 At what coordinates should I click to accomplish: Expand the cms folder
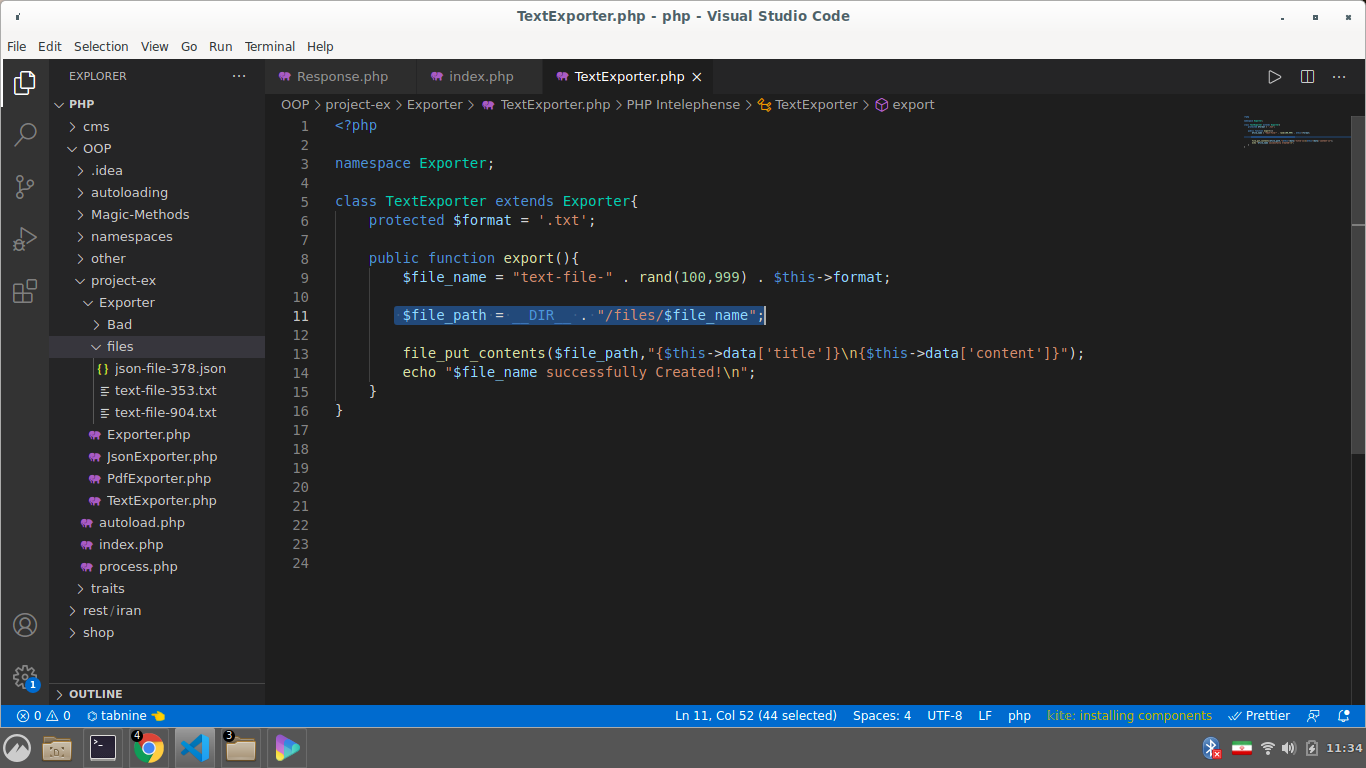[157, 126]
